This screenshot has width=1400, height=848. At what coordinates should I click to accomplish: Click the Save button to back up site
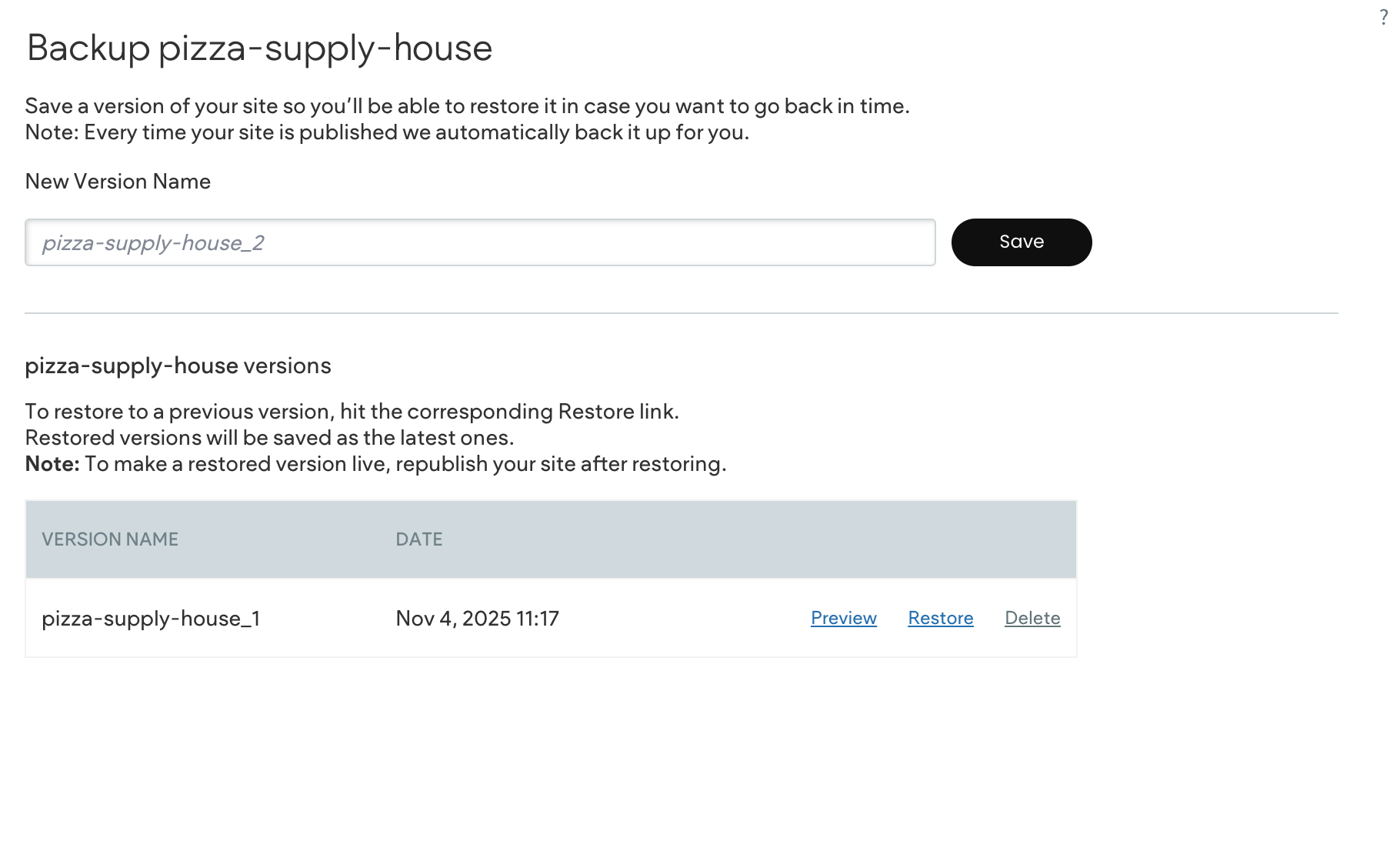coord(1021,242)
